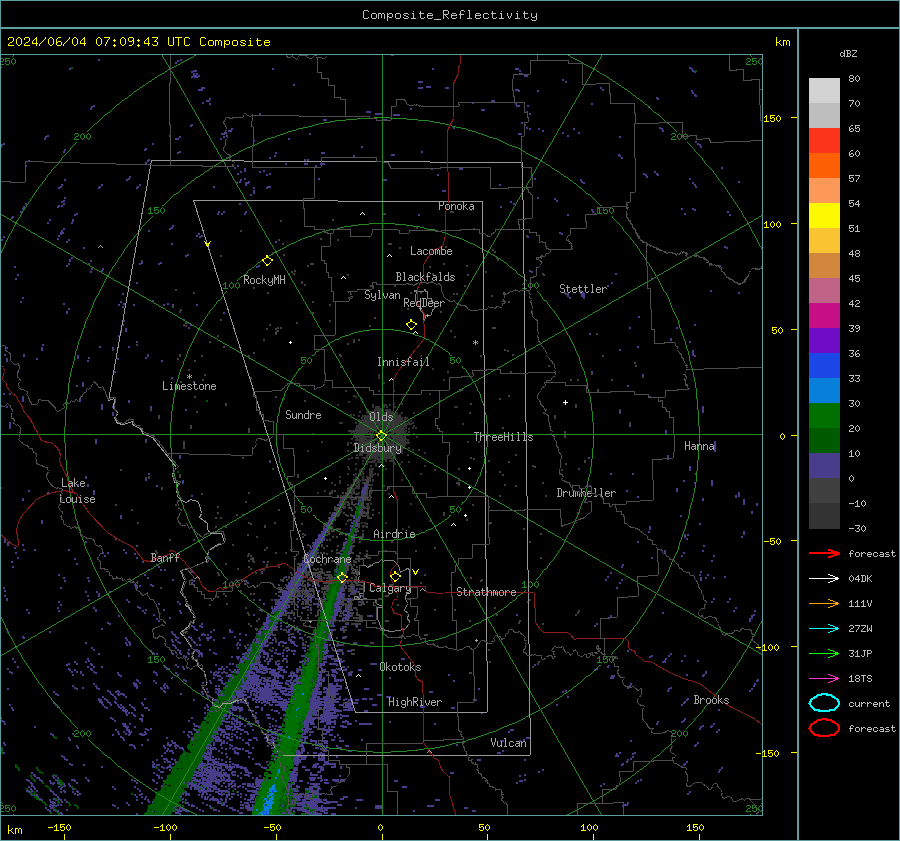Image resolution: width=900 pixels, height=841 pixels.
Task: Click the Brooks map label
Action: point(711,700)
